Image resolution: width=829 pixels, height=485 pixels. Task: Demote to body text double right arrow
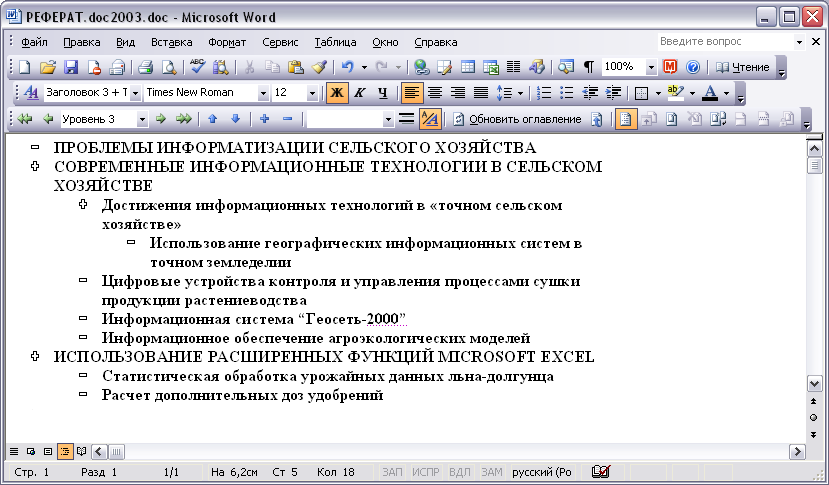[x=183, y=119]
